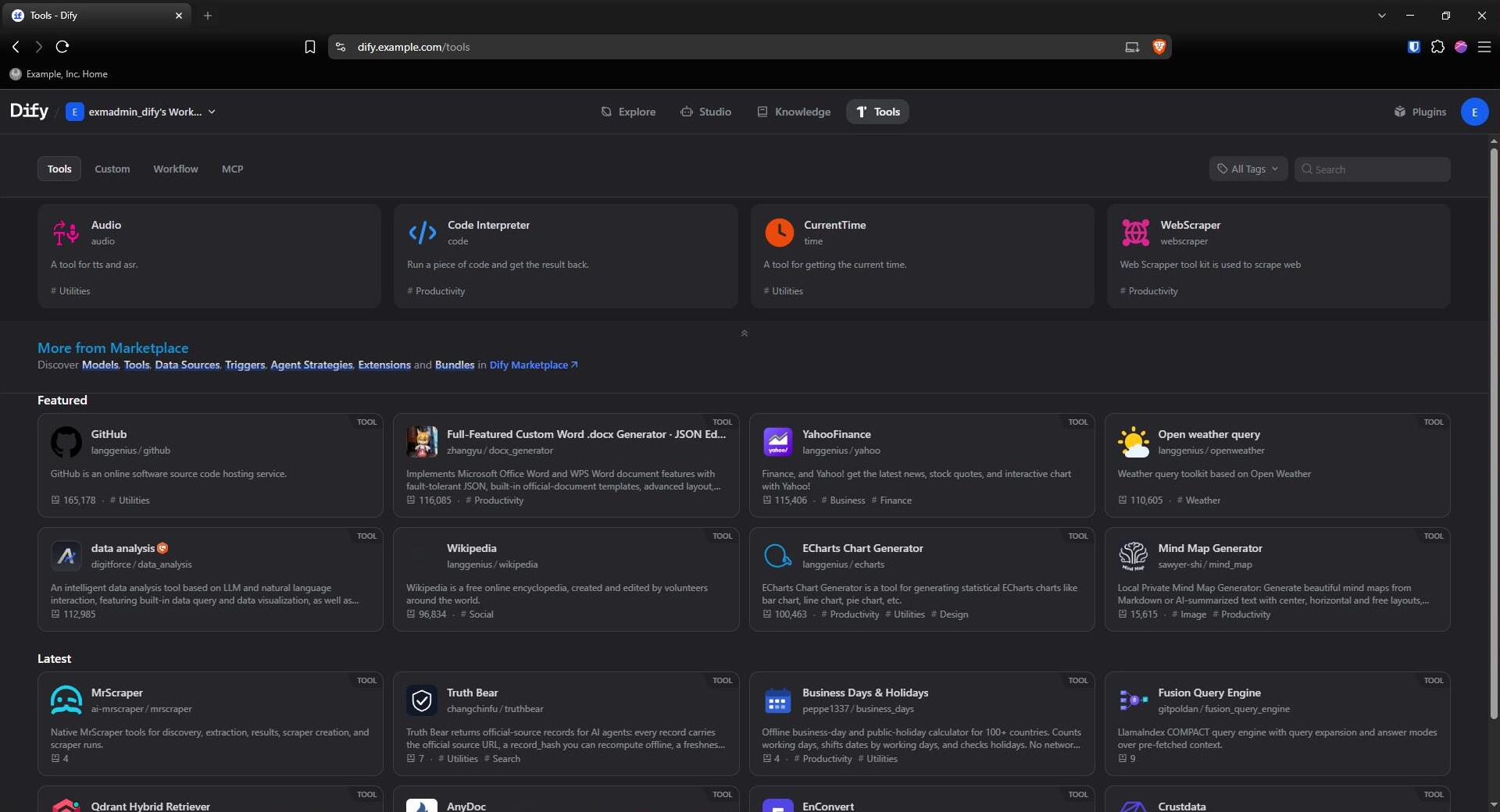Open the All Tags filter dropdown
The height and width of the screenshot is (812, 1500).
coord(1248,169)
